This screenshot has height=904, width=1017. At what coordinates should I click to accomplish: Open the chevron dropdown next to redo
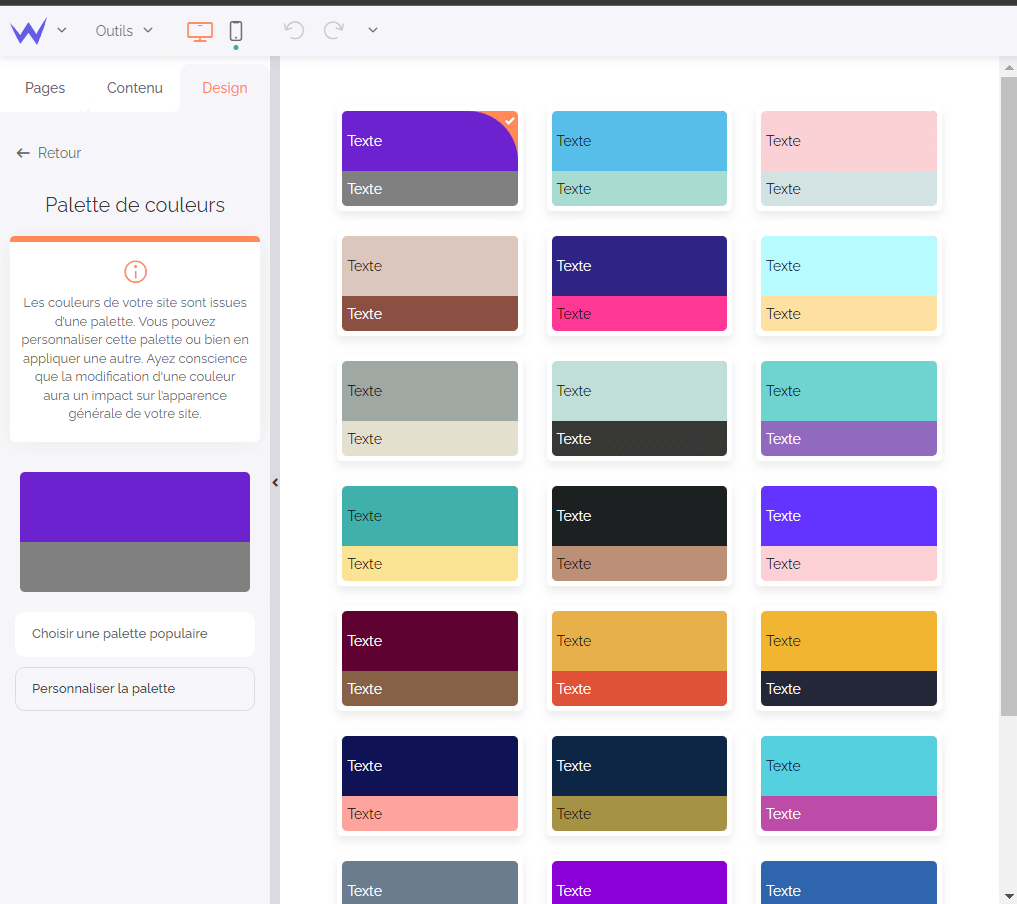372,30
